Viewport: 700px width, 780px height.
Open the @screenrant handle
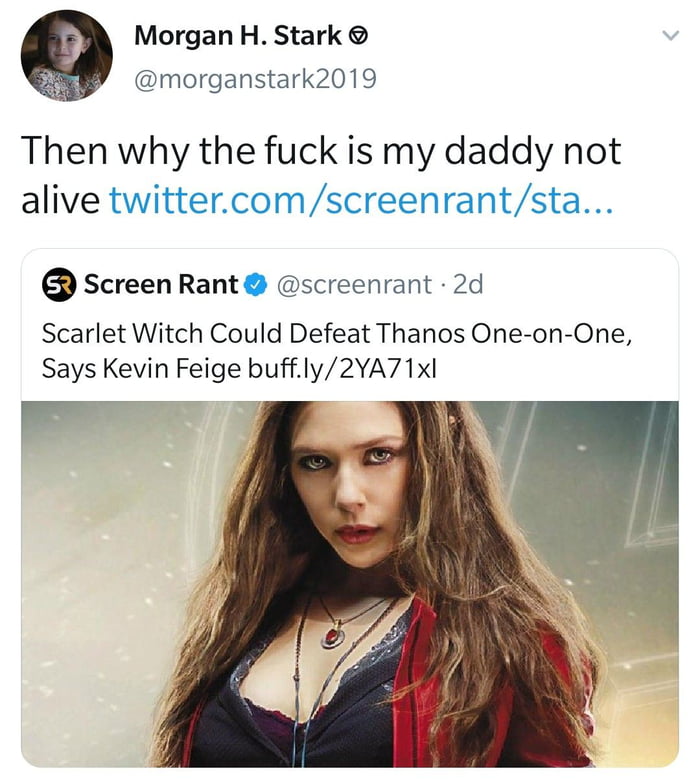352,285
